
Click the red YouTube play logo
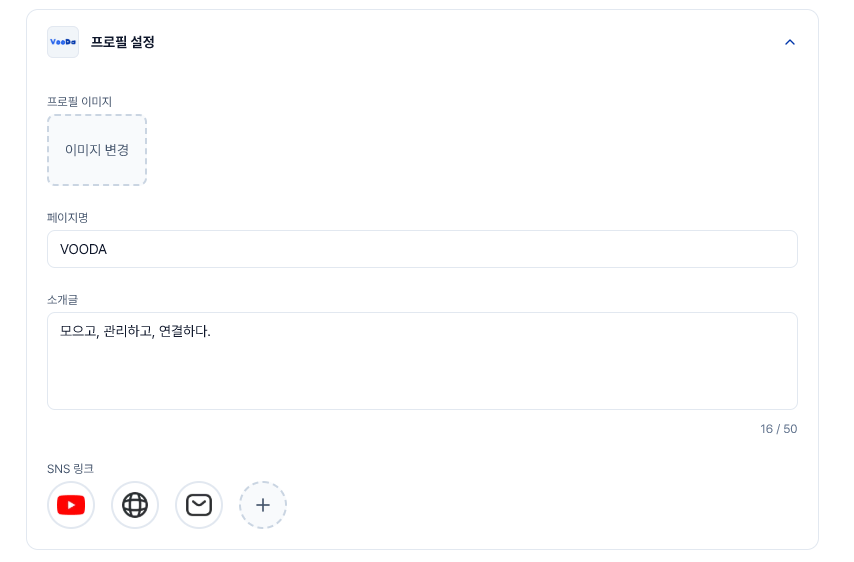(x=71, y=505)
